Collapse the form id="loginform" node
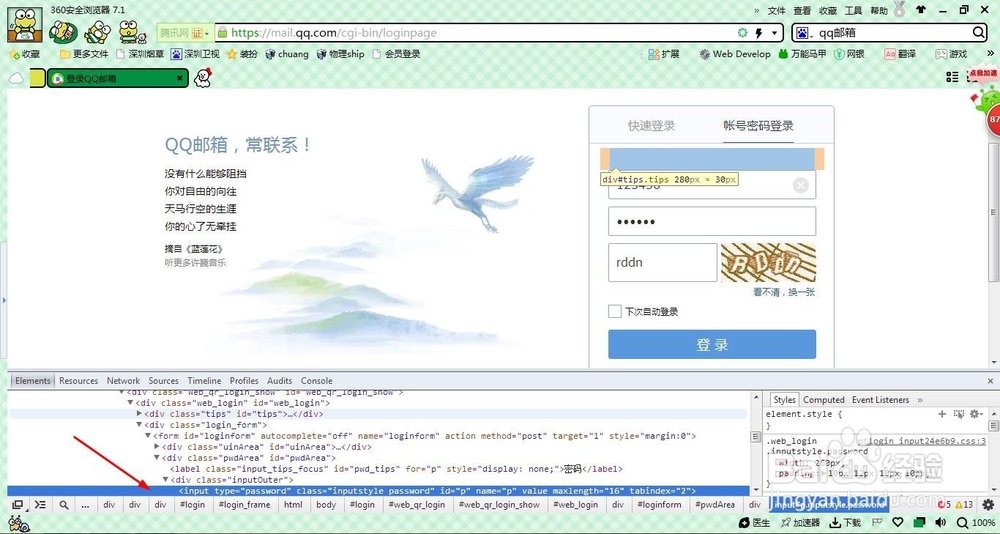1000x534 pixels. (149, 436)
